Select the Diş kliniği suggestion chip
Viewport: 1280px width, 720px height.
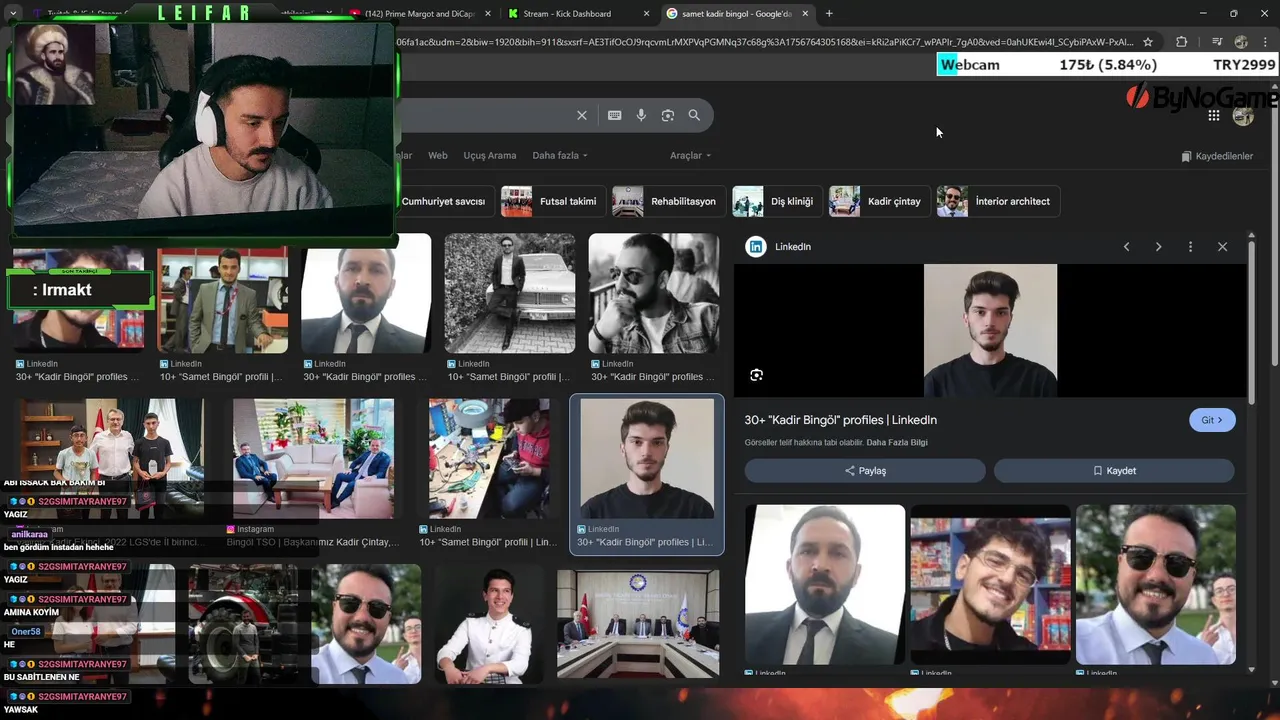tap(775, 201)
